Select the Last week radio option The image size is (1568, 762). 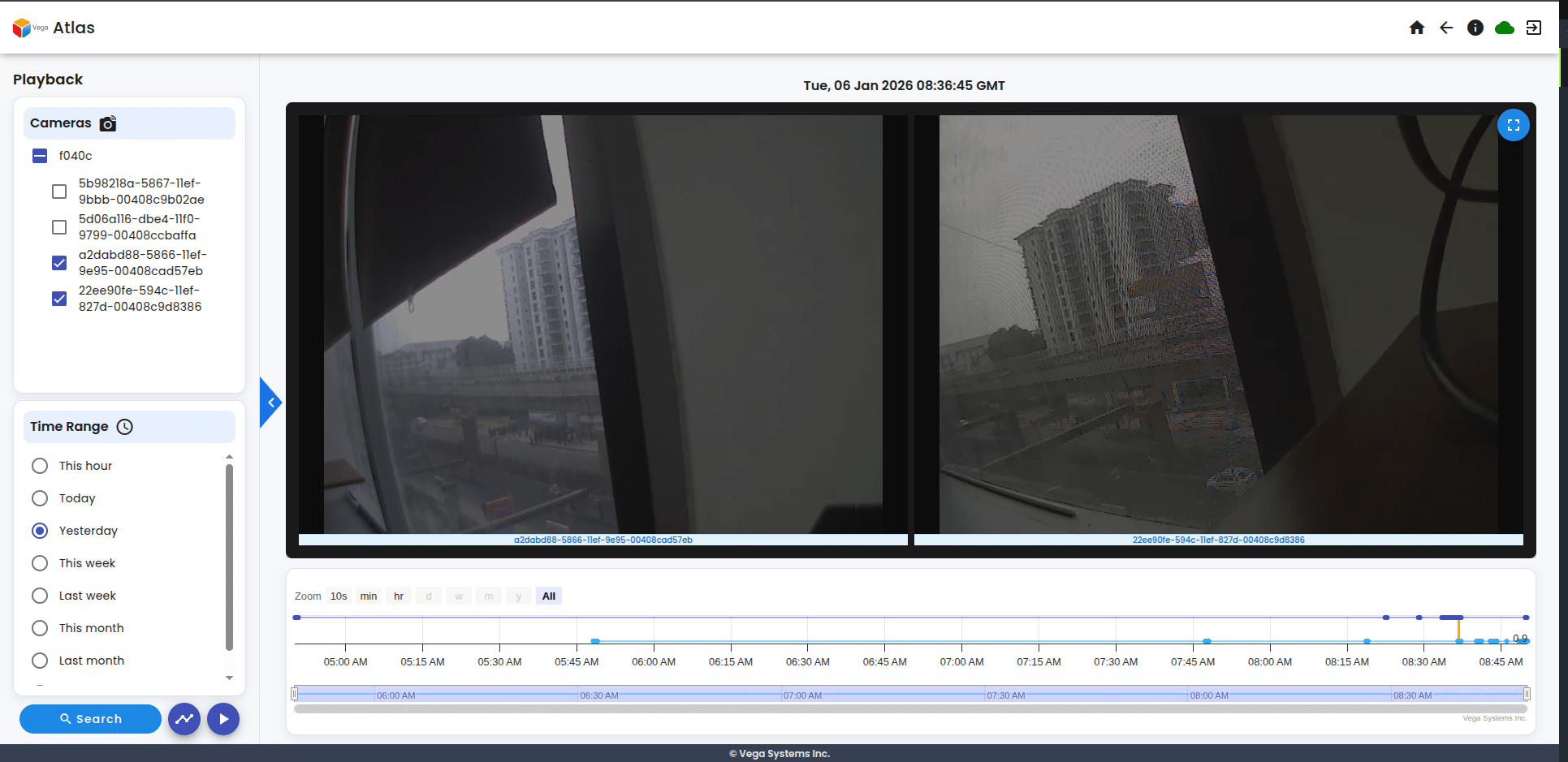click(39, 595)
